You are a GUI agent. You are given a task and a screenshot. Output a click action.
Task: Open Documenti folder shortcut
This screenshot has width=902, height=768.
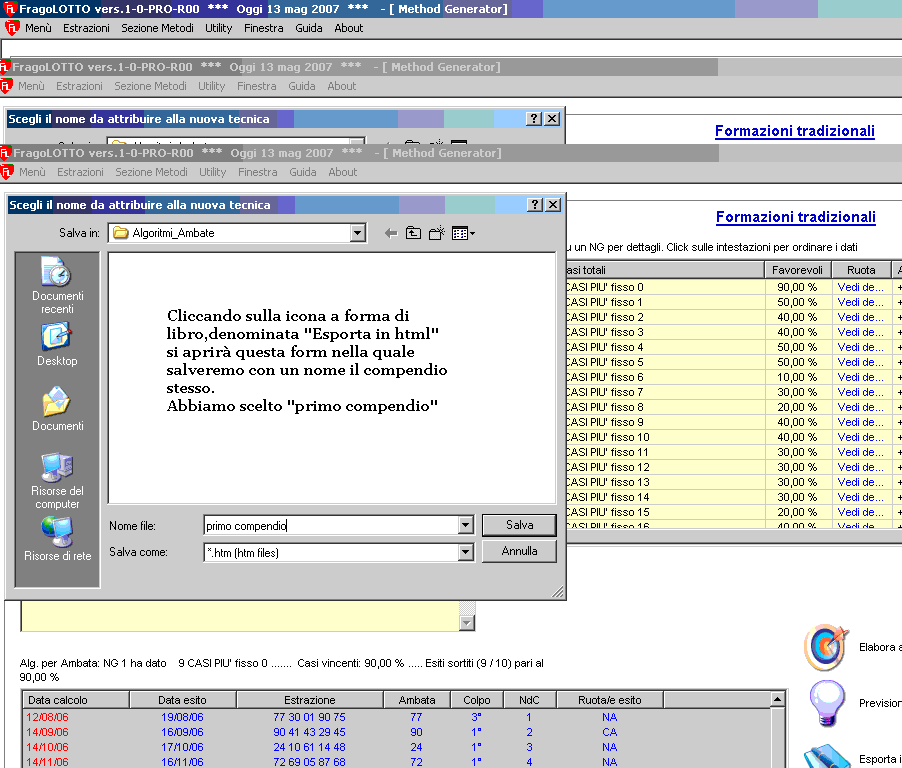(x=57, y=410)
